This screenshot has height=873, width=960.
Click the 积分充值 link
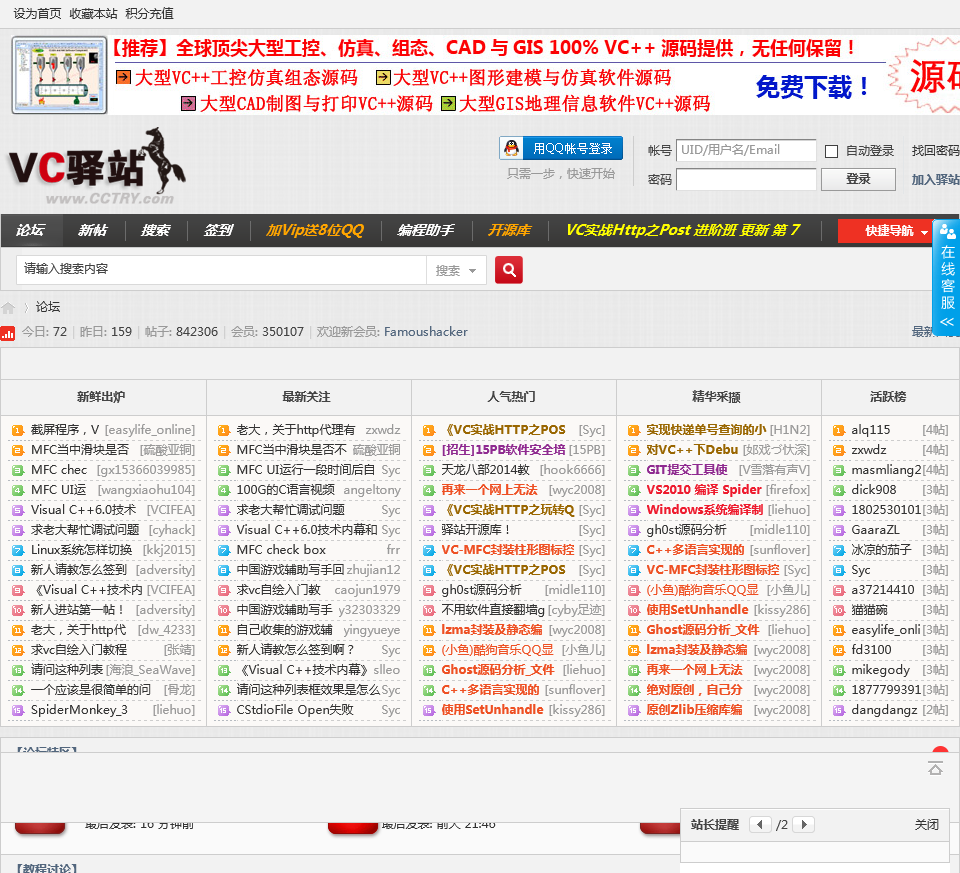click(149, 13)
